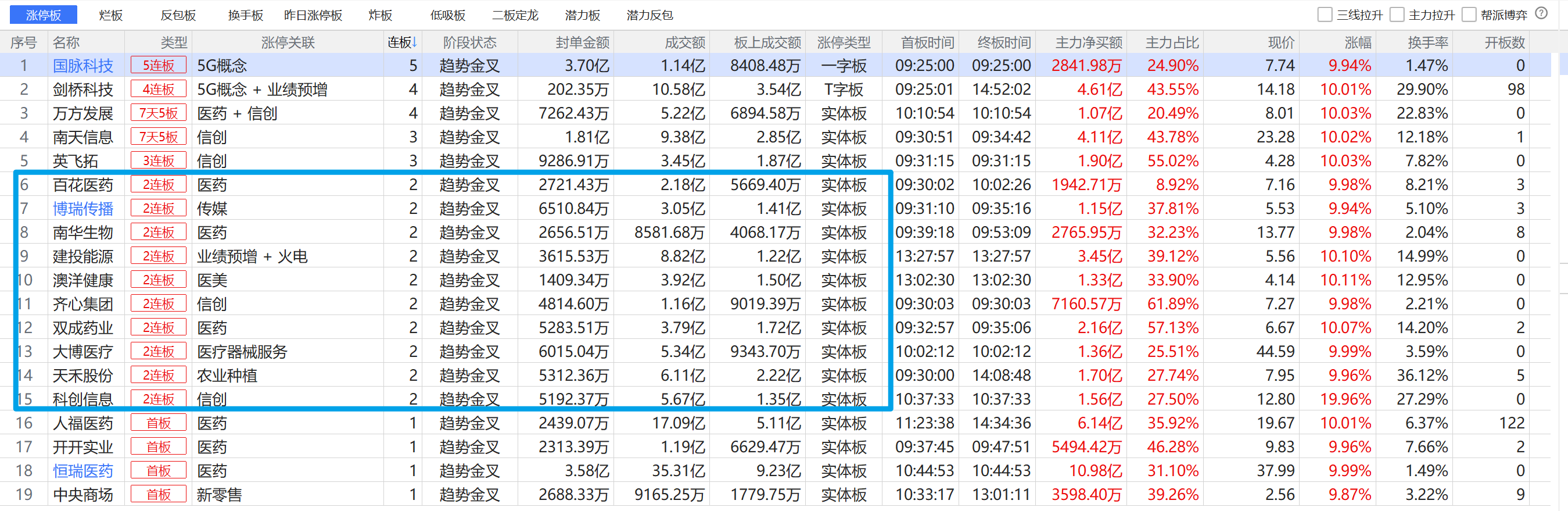Open the help question-mark icon
This screenshot has height=511, width=1568.
click(1541, 13)
